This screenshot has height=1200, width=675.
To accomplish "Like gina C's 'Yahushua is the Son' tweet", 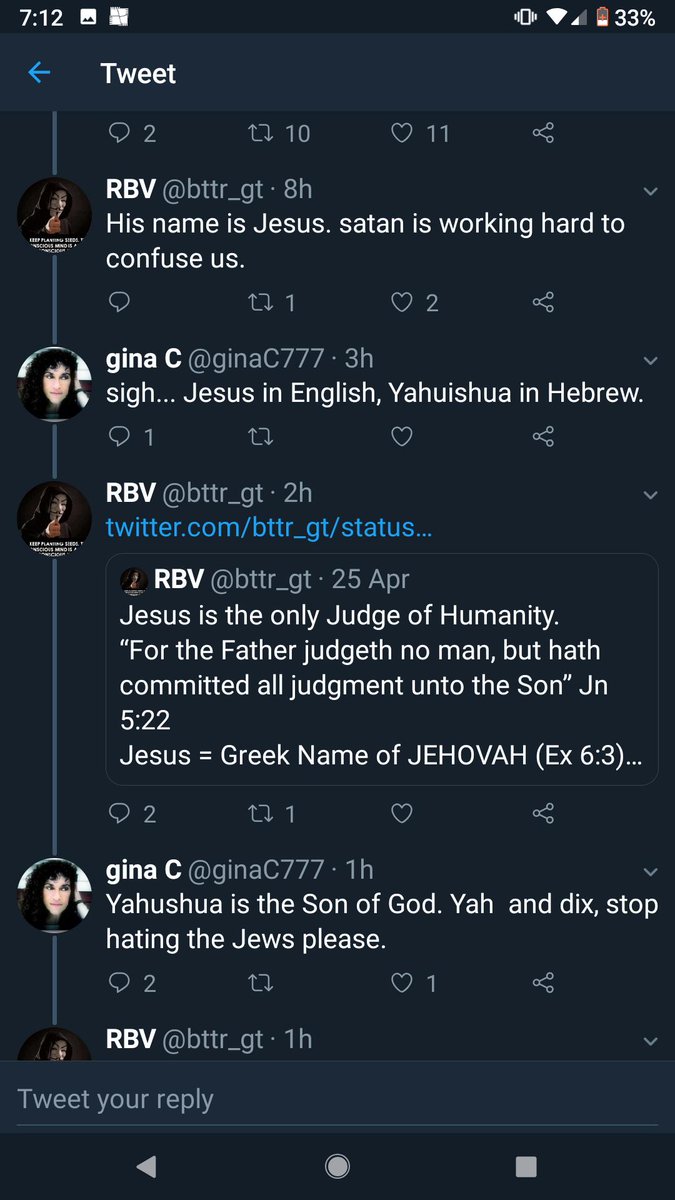I will coord(402,983).
